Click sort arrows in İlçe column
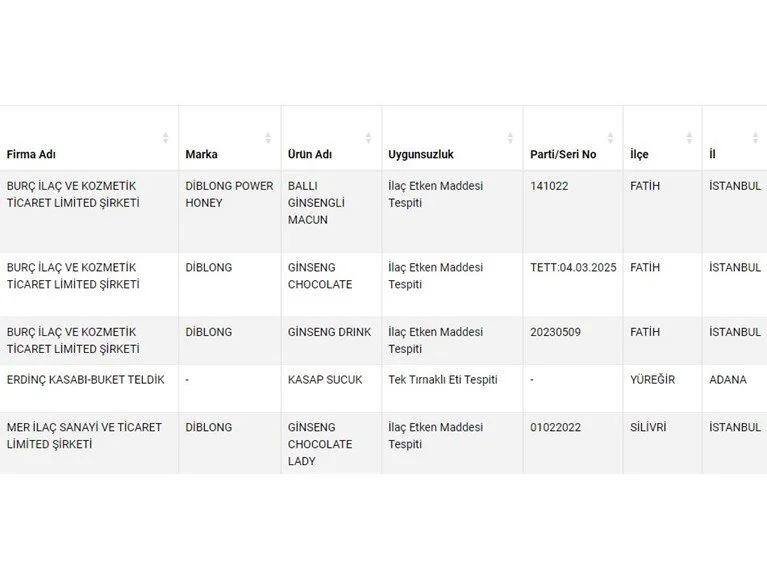Image resolution: width=767 pixels, height=575 pixels. pos(689,138)
